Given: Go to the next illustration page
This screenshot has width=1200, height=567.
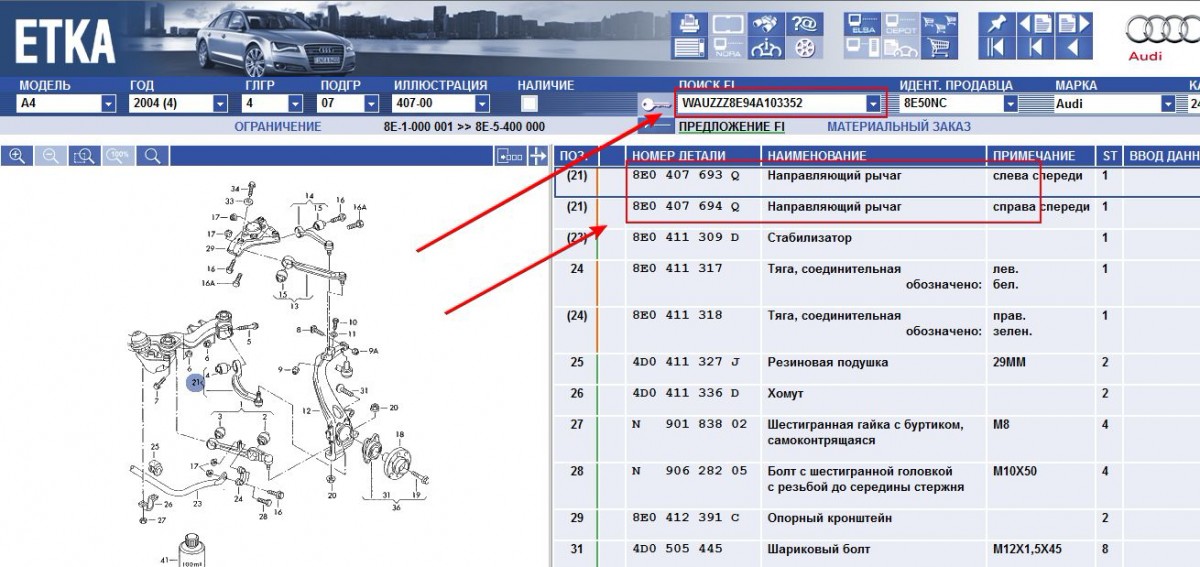Looking at the screenshot, I should pyautogui.click(x=1067, y=24).
